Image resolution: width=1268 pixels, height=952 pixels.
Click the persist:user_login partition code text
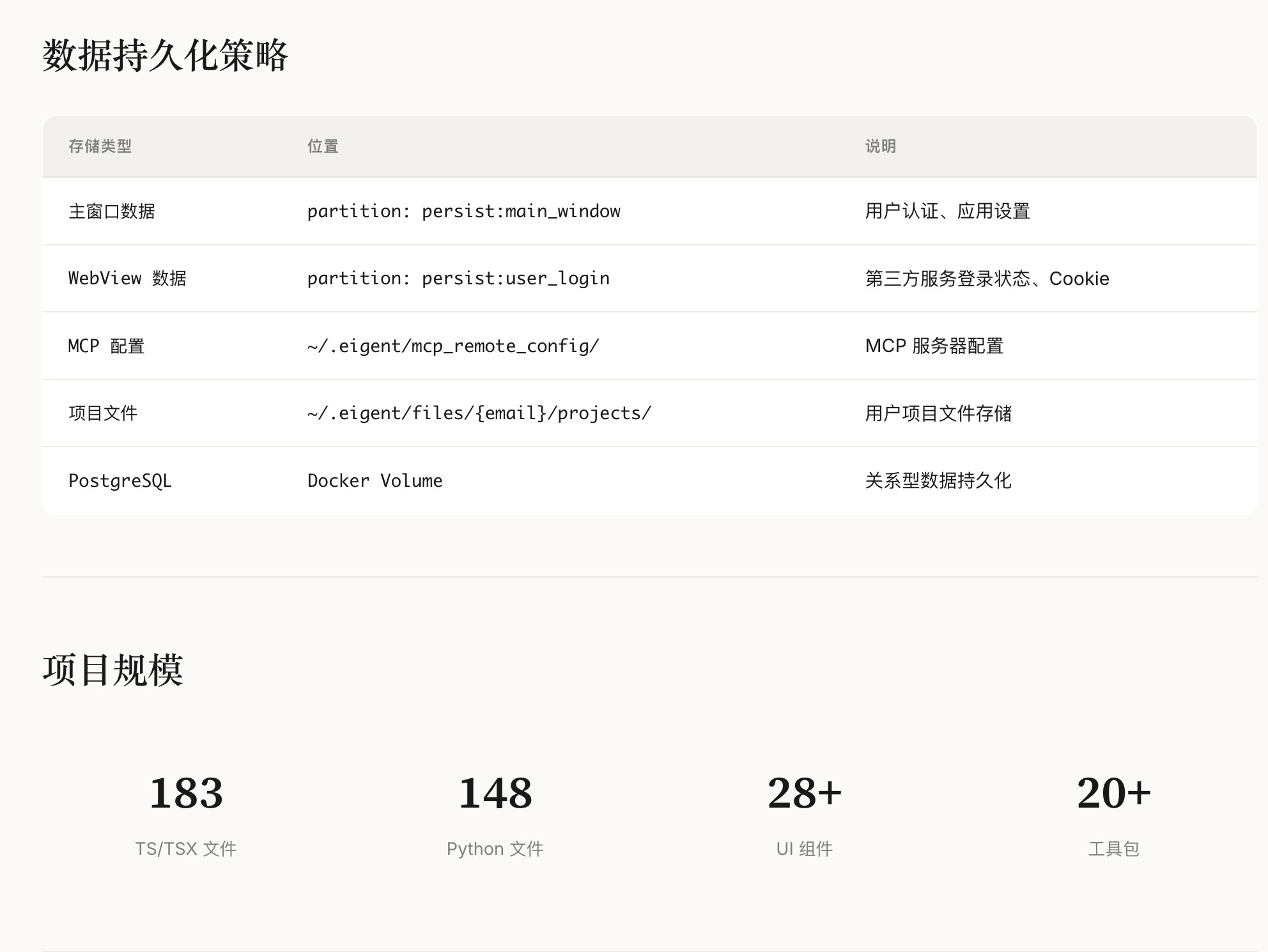tap(458, 279)
